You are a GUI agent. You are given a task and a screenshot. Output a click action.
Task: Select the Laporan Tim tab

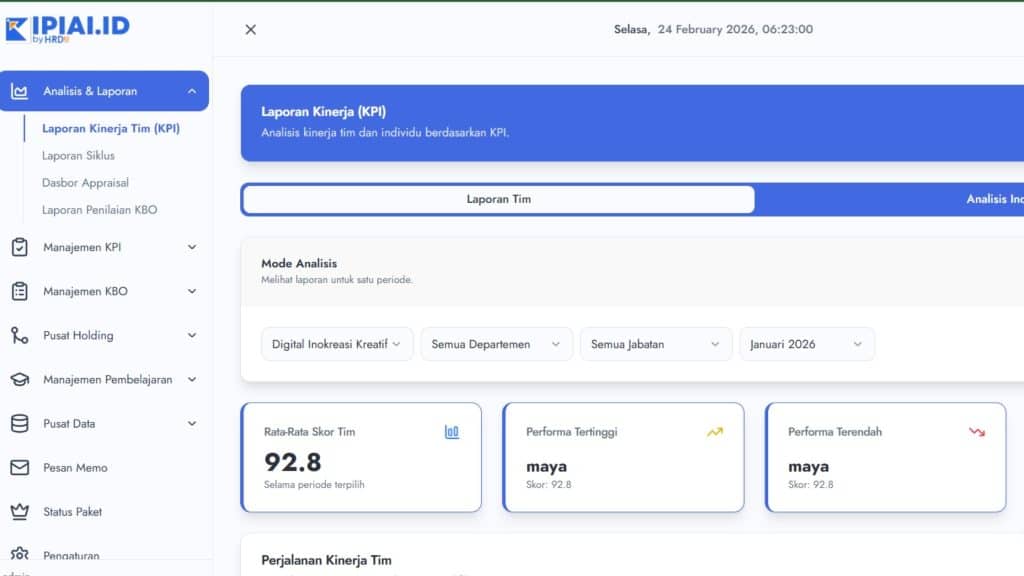(496, 199)
